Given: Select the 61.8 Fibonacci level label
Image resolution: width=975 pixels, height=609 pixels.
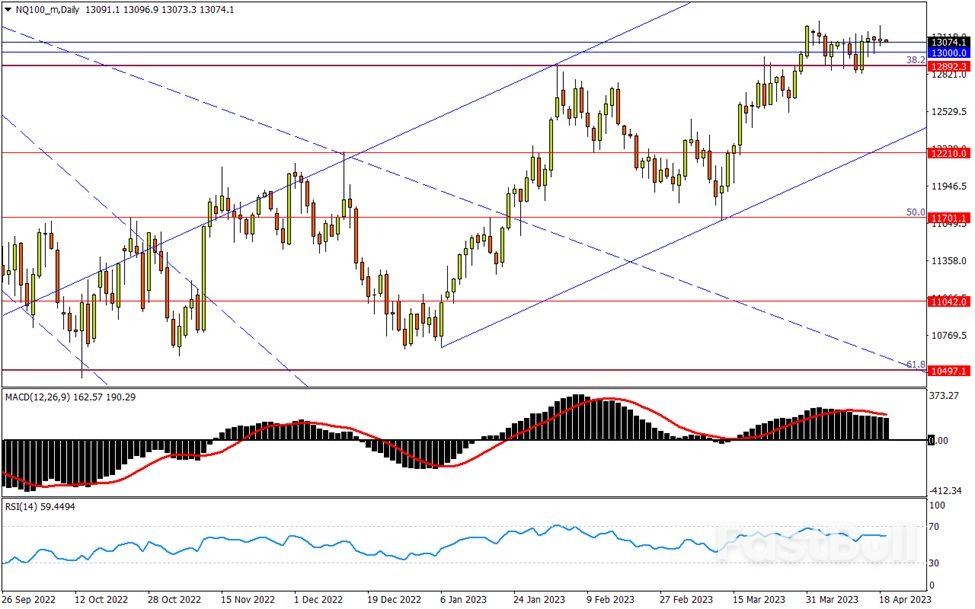Looking at the screenshot, I should (914, 365).
